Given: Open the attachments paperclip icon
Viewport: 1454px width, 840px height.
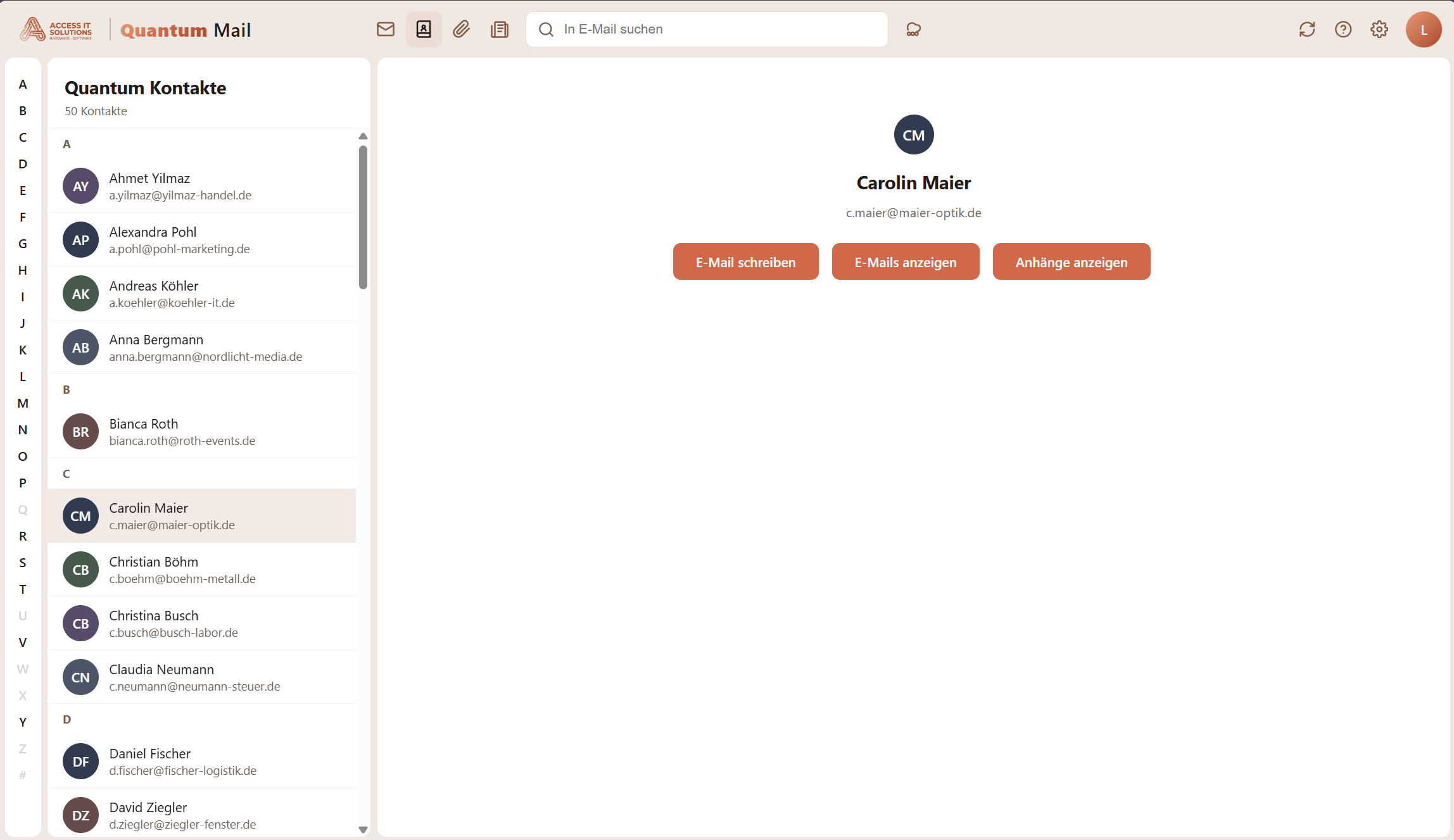Looking at the screenshot, I should (462, 29).
